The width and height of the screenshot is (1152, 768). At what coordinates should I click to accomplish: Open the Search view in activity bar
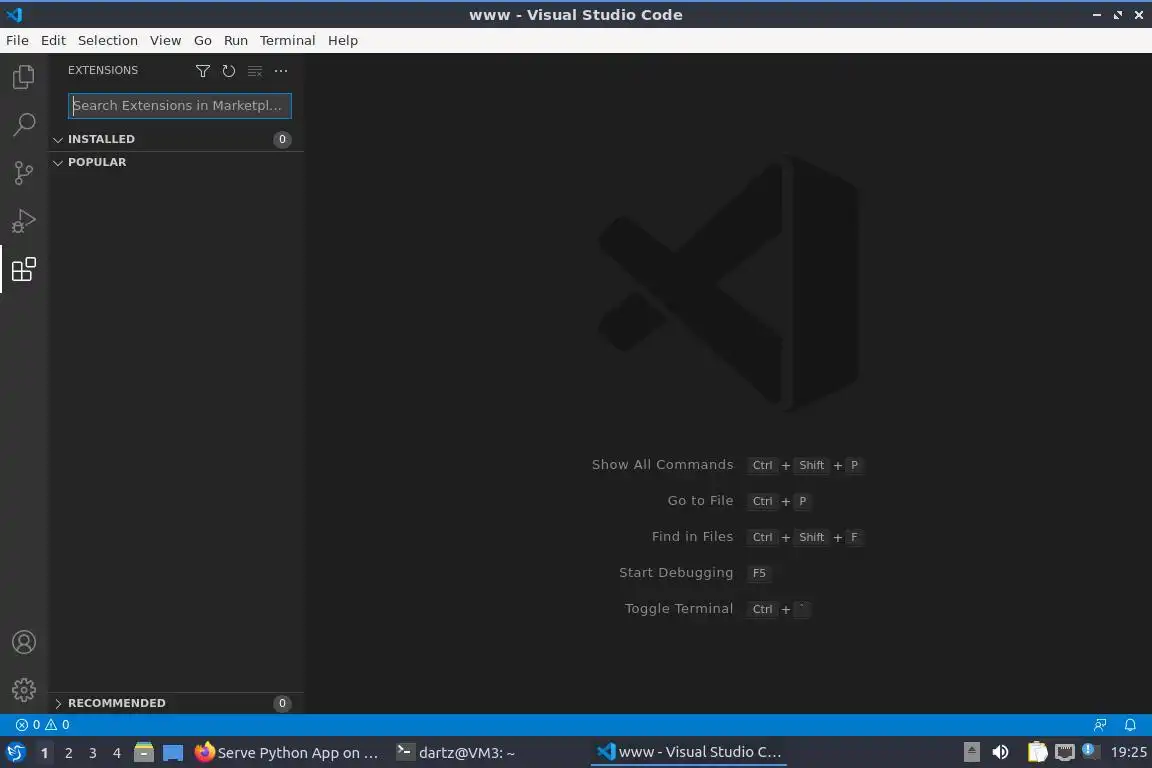(24, 125)
